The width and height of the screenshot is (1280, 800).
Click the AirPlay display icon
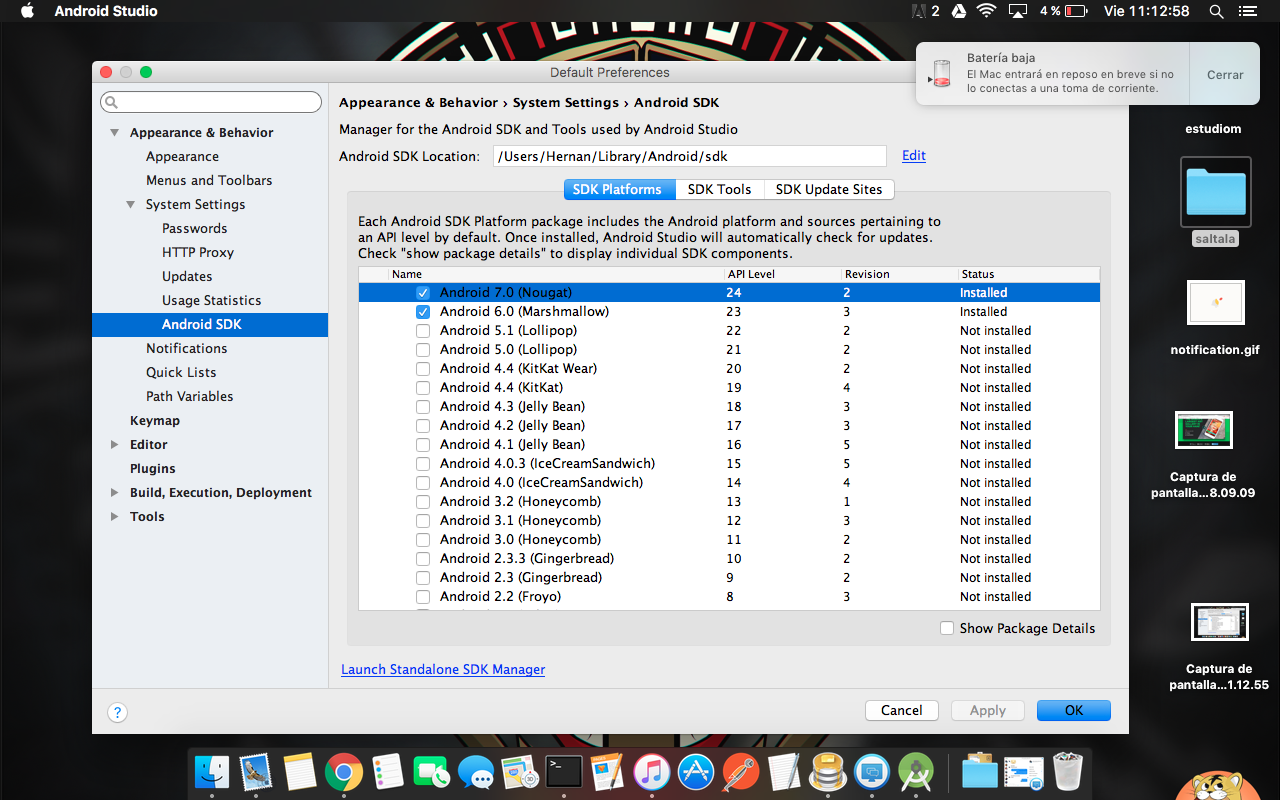(1018, 11)
